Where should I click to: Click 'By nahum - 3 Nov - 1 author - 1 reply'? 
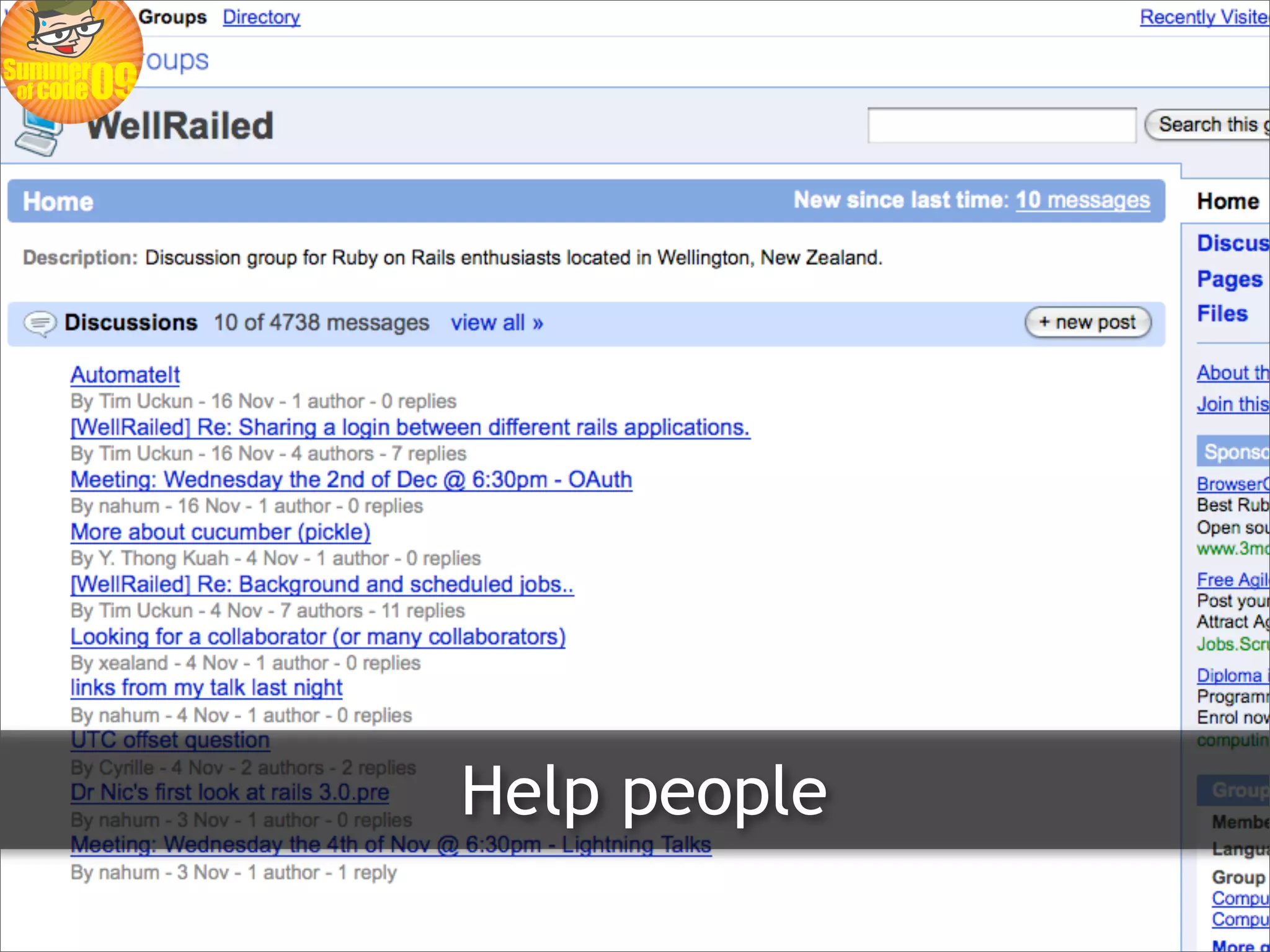coord(233,872)
